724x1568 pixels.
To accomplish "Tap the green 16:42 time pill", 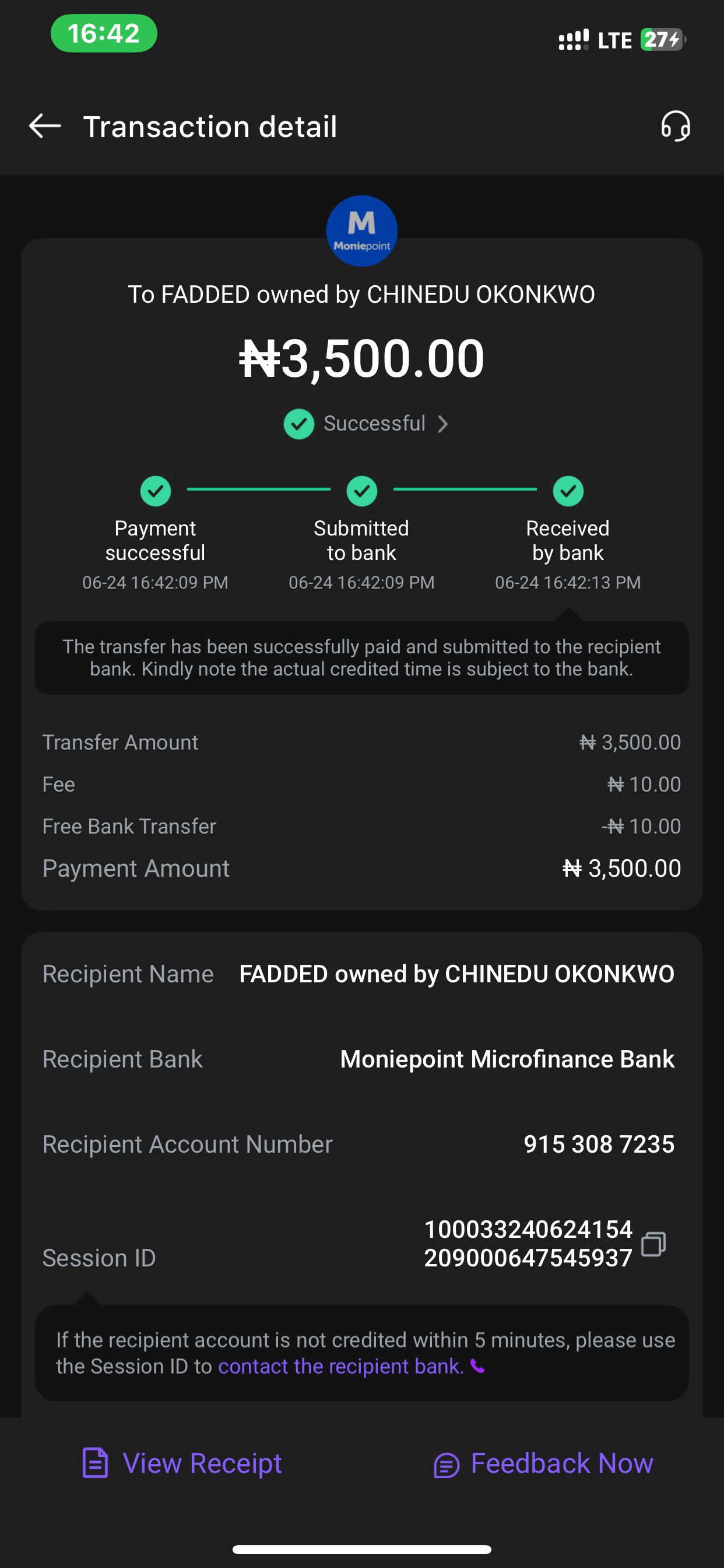I will 103,33.
